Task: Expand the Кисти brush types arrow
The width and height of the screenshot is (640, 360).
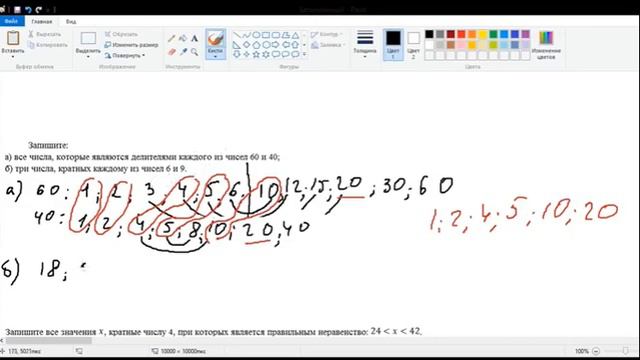Action: 216,56
